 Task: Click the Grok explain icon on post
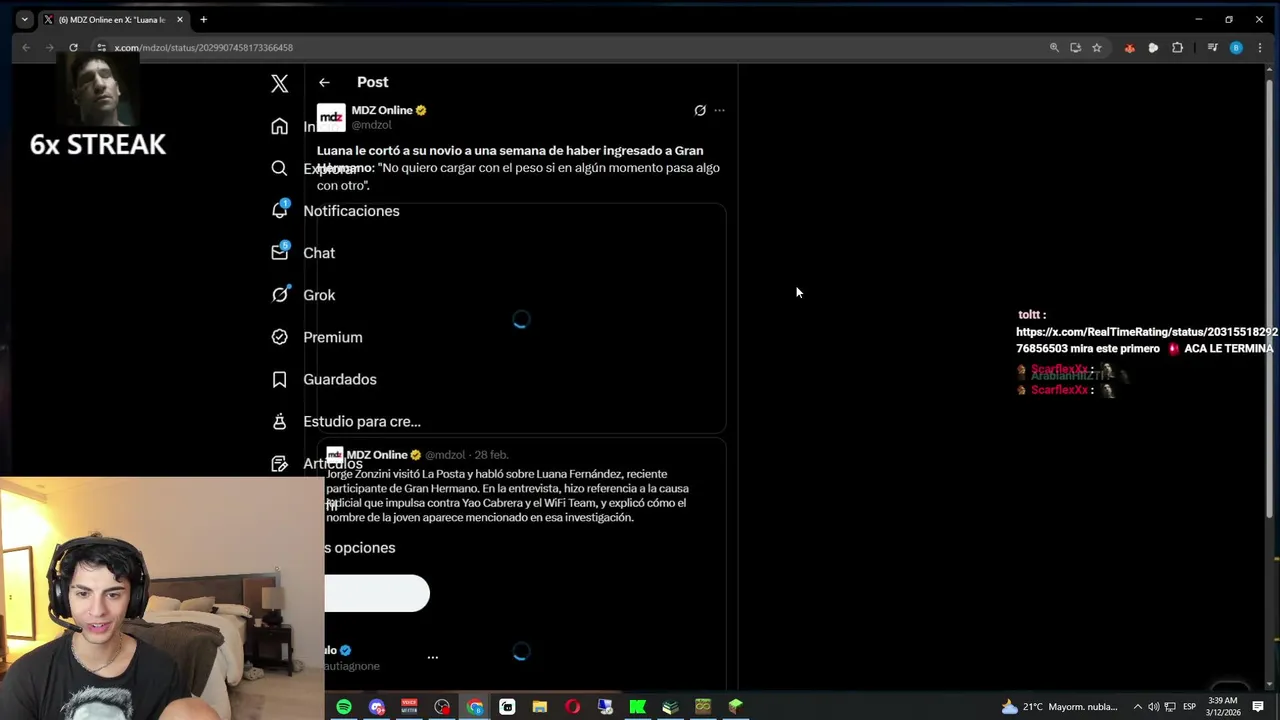(x=700, y=110)
